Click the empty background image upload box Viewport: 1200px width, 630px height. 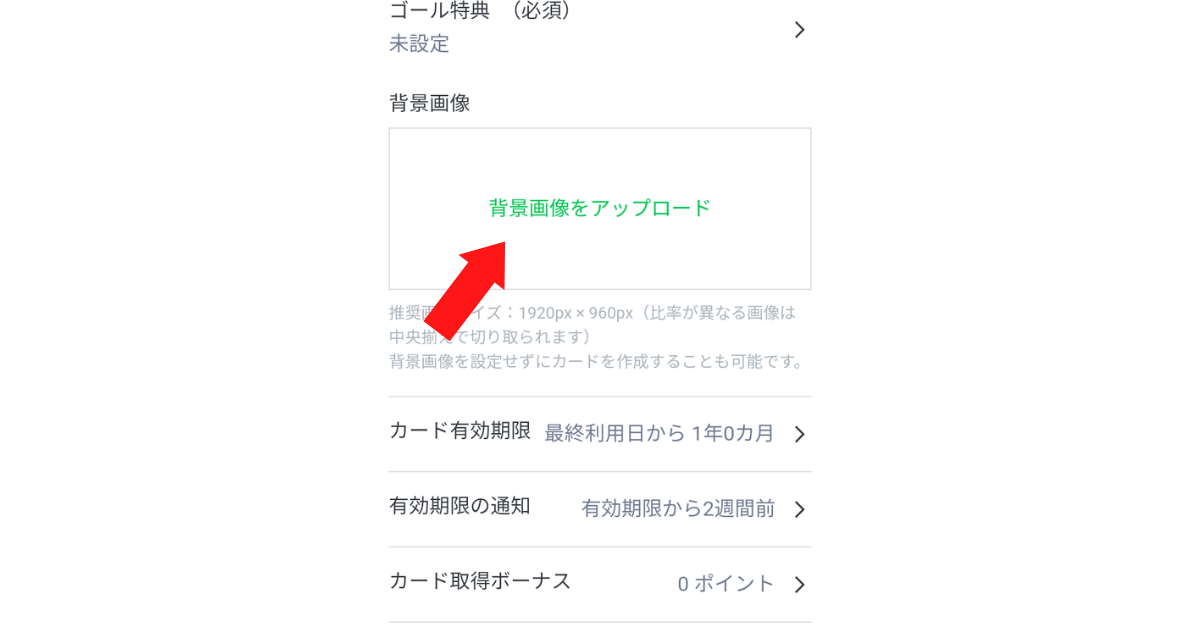click(600, 209)
